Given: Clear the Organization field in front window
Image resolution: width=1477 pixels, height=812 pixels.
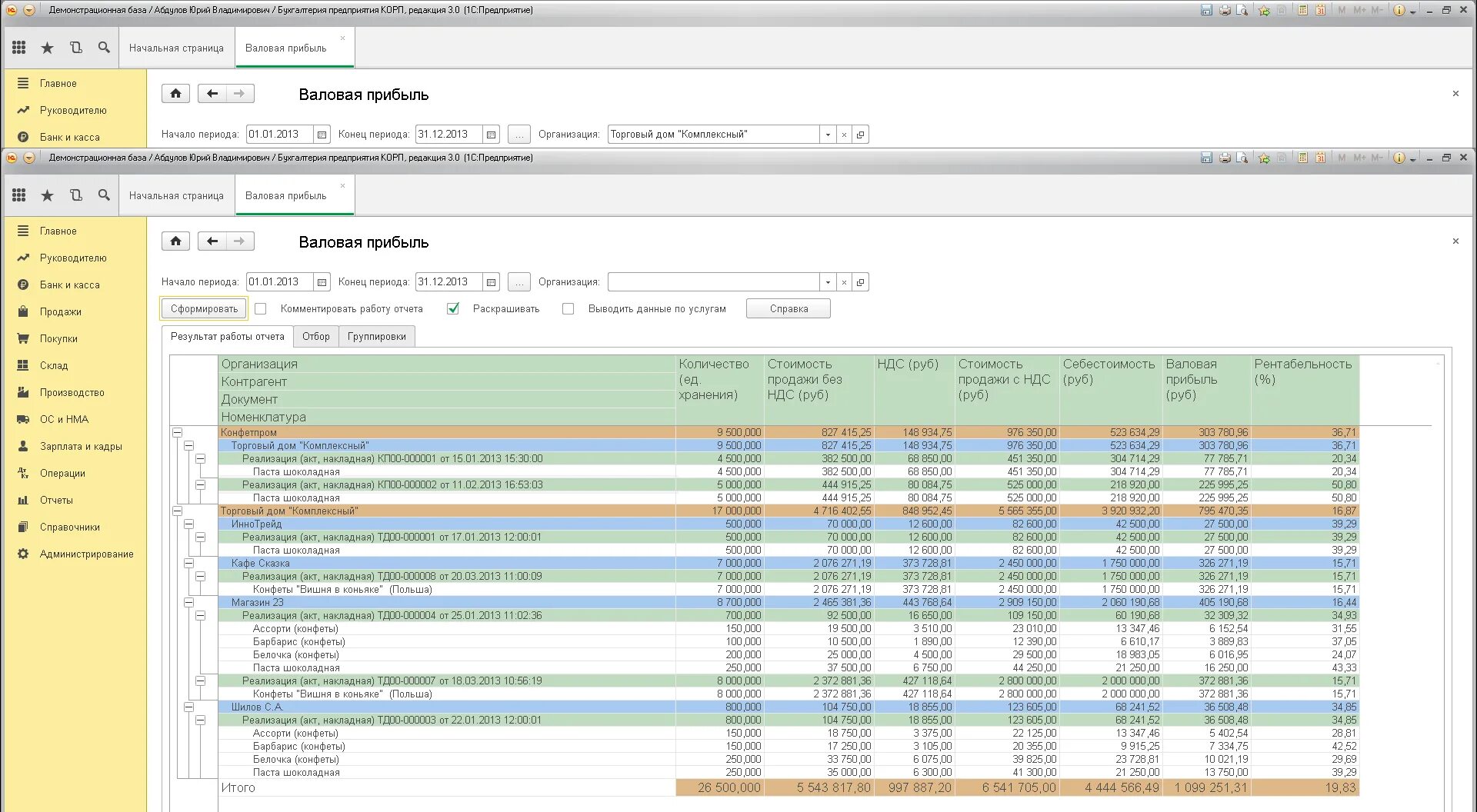Looking at the screenshot, I should pyautogui.click(x=844, y=282).
